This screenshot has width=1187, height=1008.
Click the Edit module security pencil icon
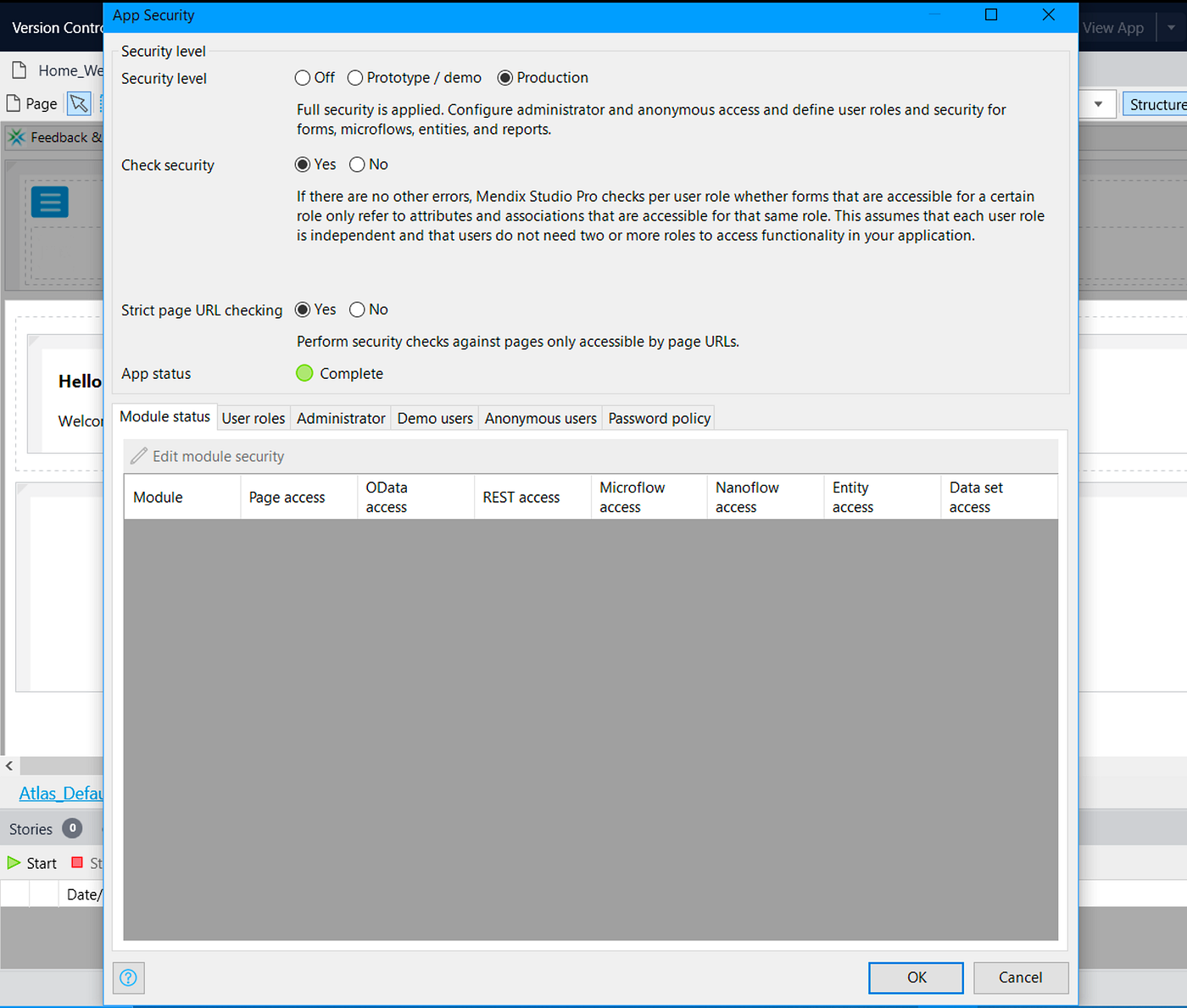(138, 455)
